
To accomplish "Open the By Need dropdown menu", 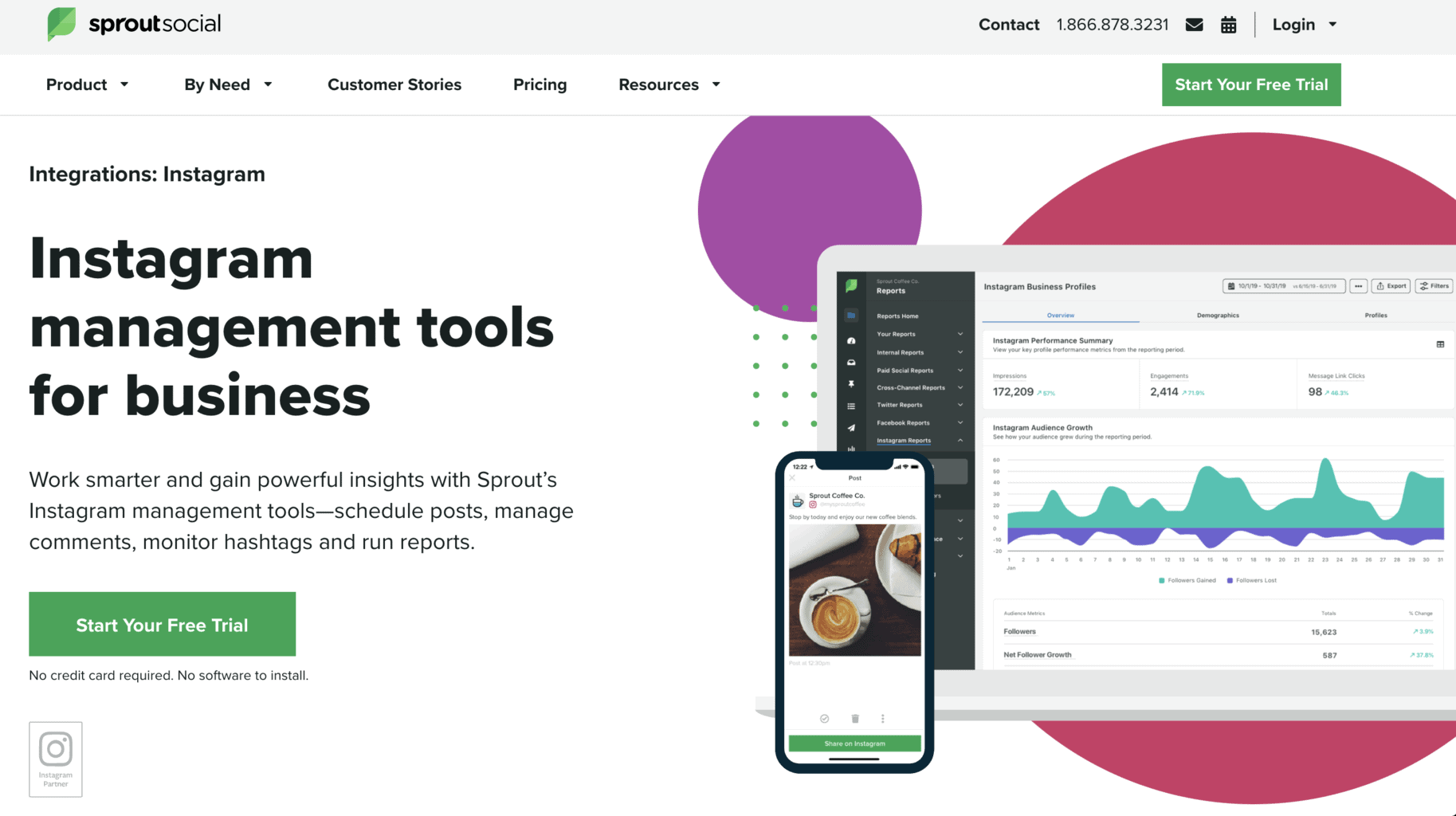I will [x=229, y=84].
